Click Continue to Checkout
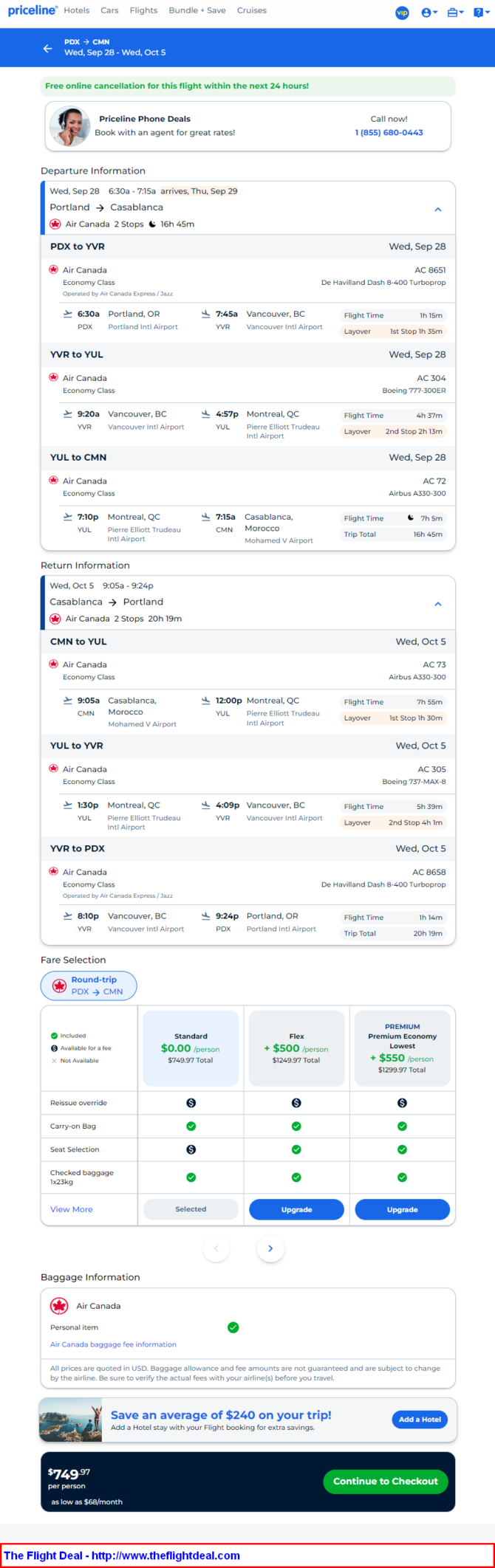 [x=386, y=1481]
